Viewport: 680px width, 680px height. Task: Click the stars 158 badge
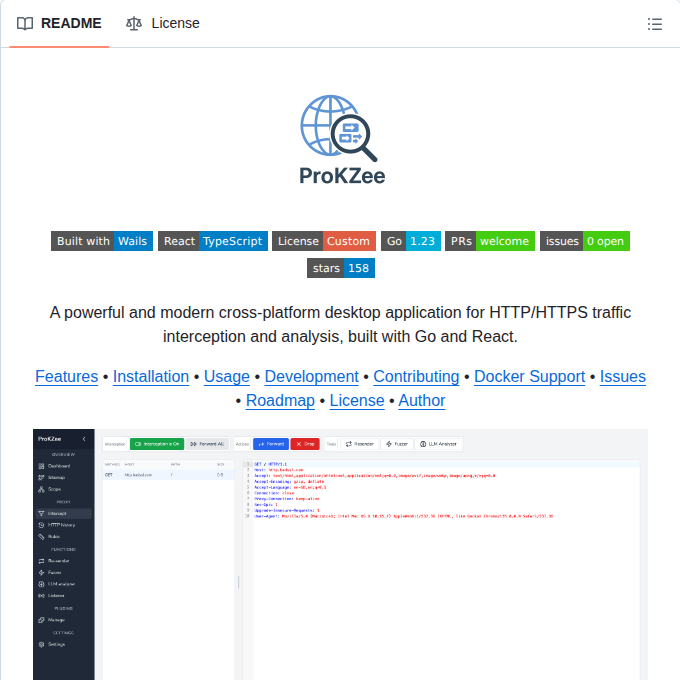click(340, 268)
